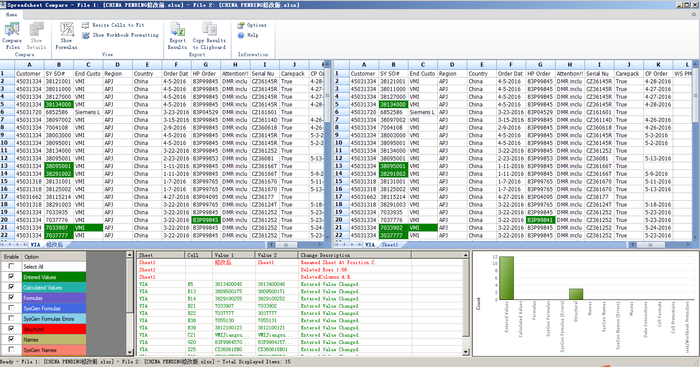700x367 pixels.
Task: Click the options list scroll-down arrow
Action: pos(130,352)
